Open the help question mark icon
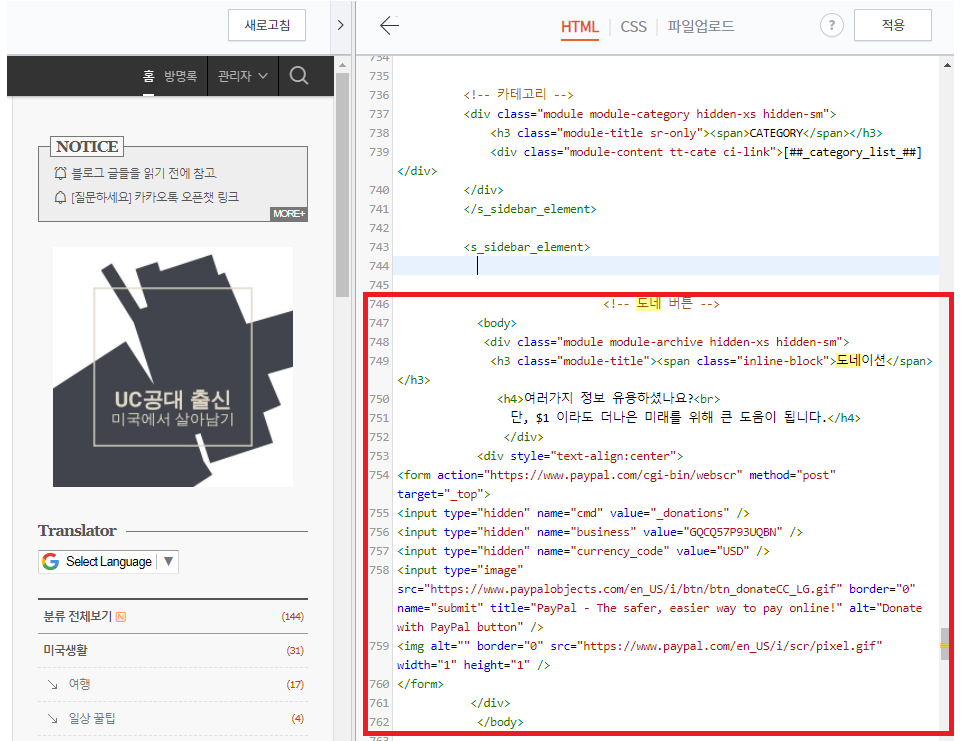This screenshot has height=741, width=962. click(x=831, y=25)
